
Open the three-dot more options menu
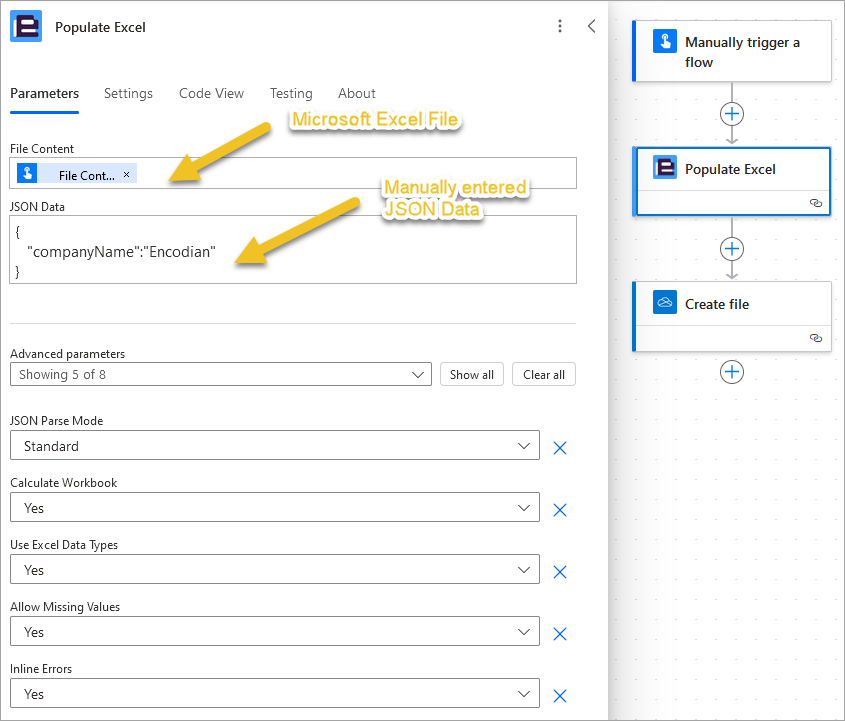[560, 26]
